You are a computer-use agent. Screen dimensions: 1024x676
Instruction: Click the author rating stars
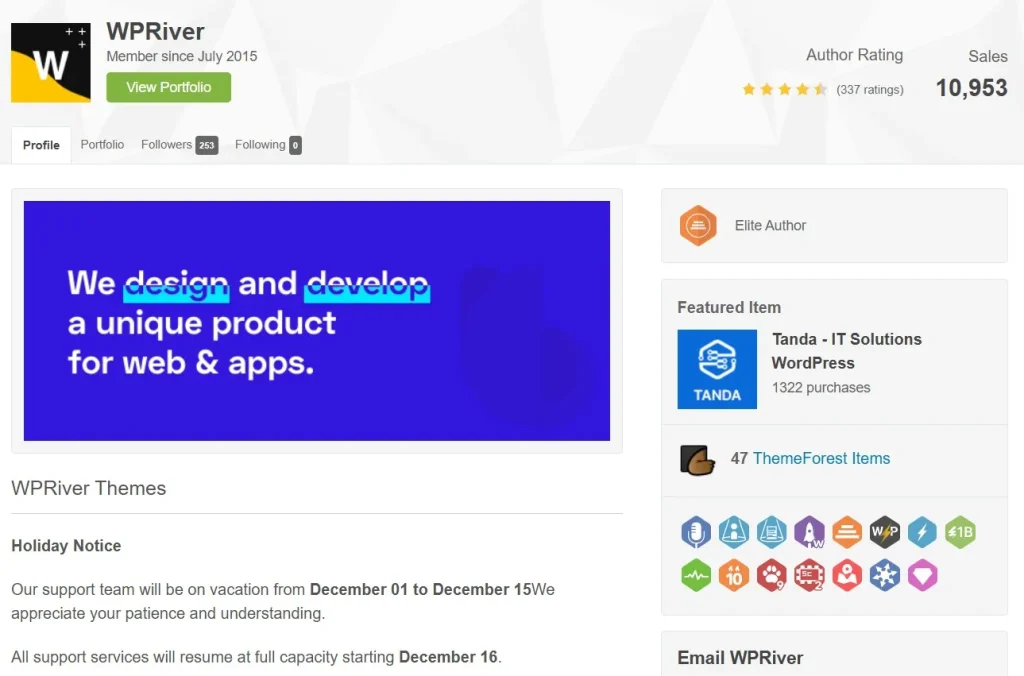784,89
